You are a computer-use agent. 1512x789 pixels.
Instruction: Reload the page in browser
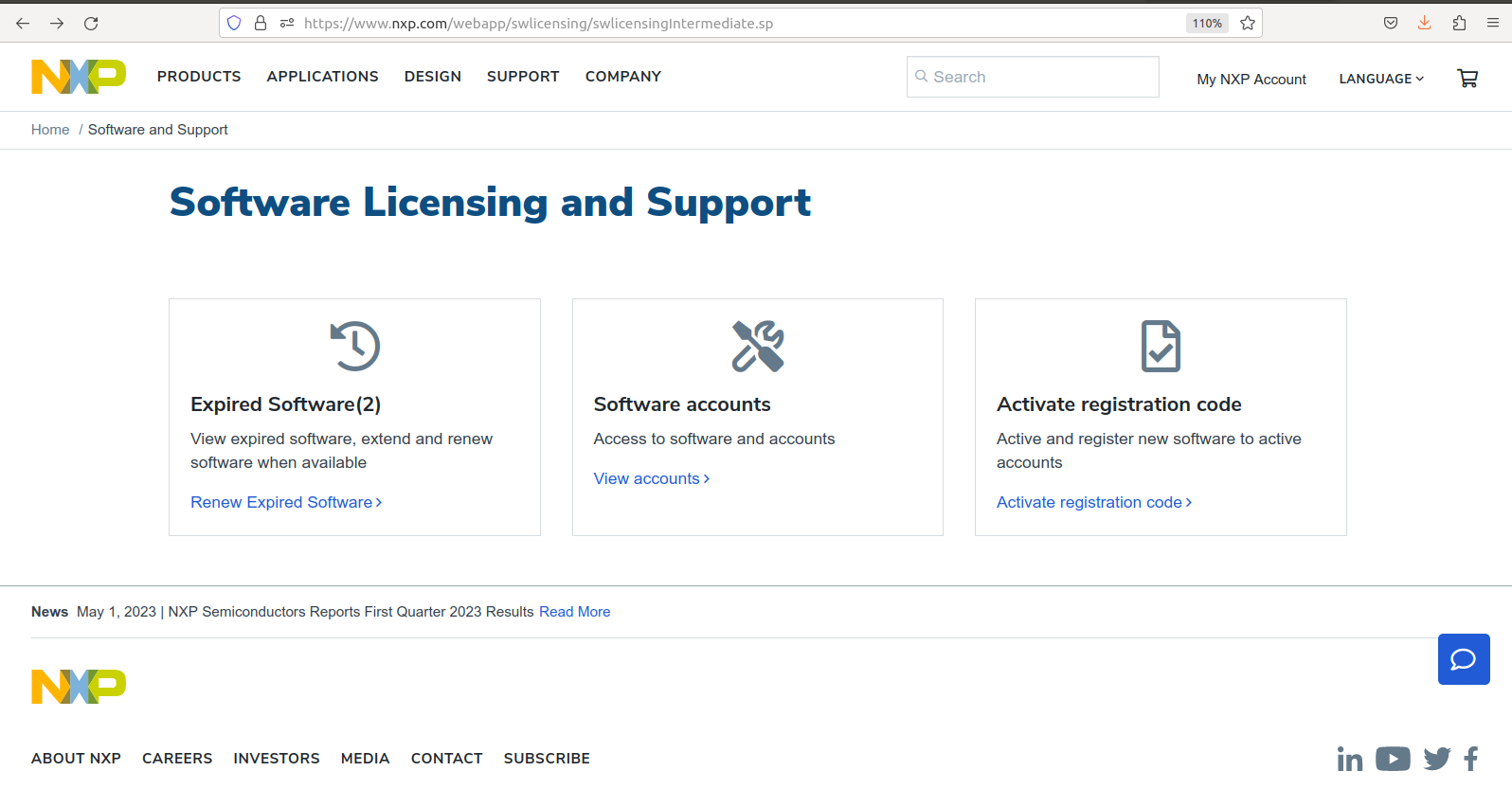[91, 23]
